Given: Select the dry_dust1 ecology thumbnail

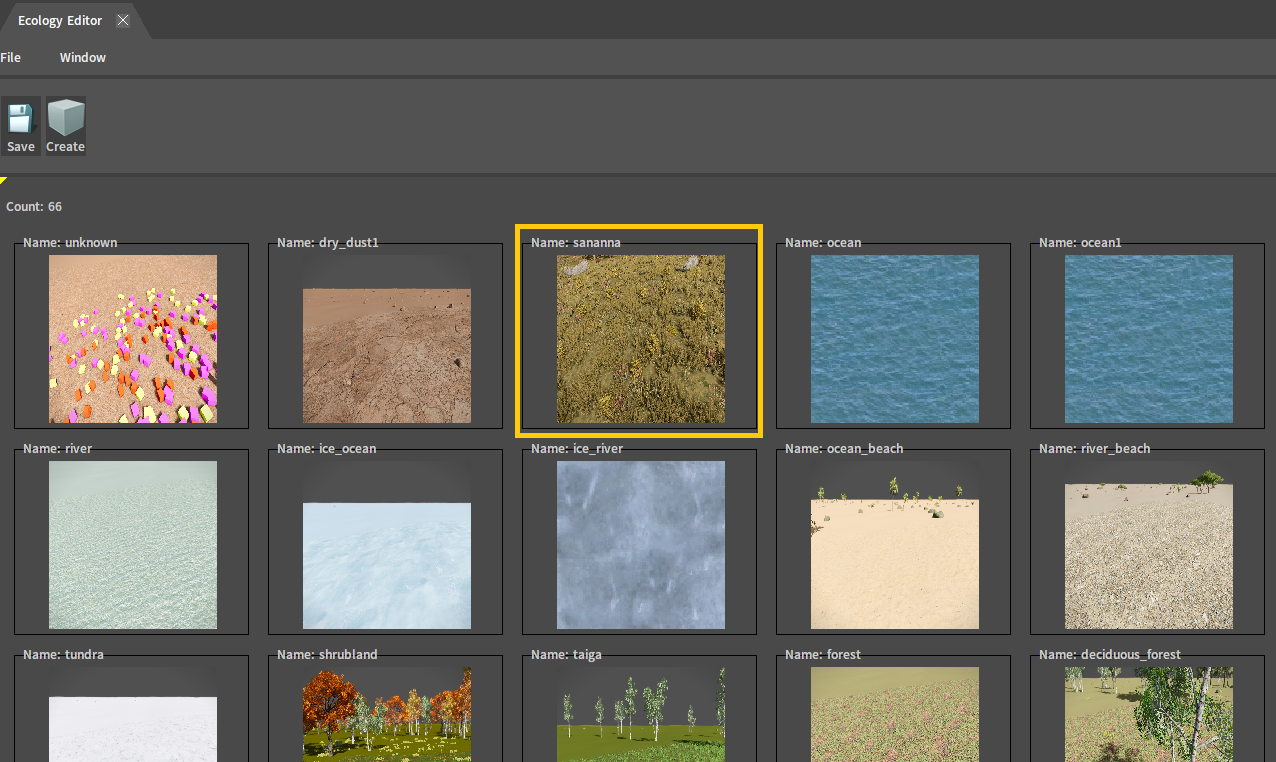Looking at the screenshot, I should (387, 355).
